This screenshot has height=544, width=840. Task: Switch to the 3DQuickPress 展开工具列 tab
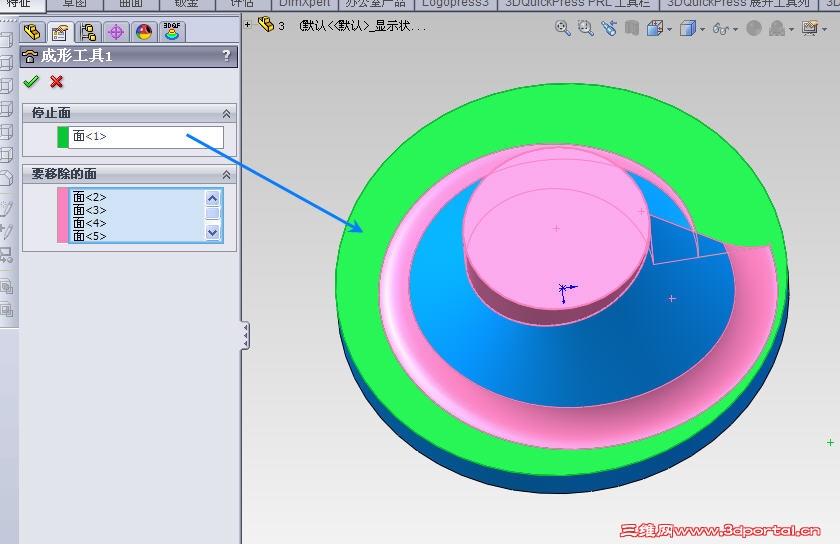coord(739,4)
